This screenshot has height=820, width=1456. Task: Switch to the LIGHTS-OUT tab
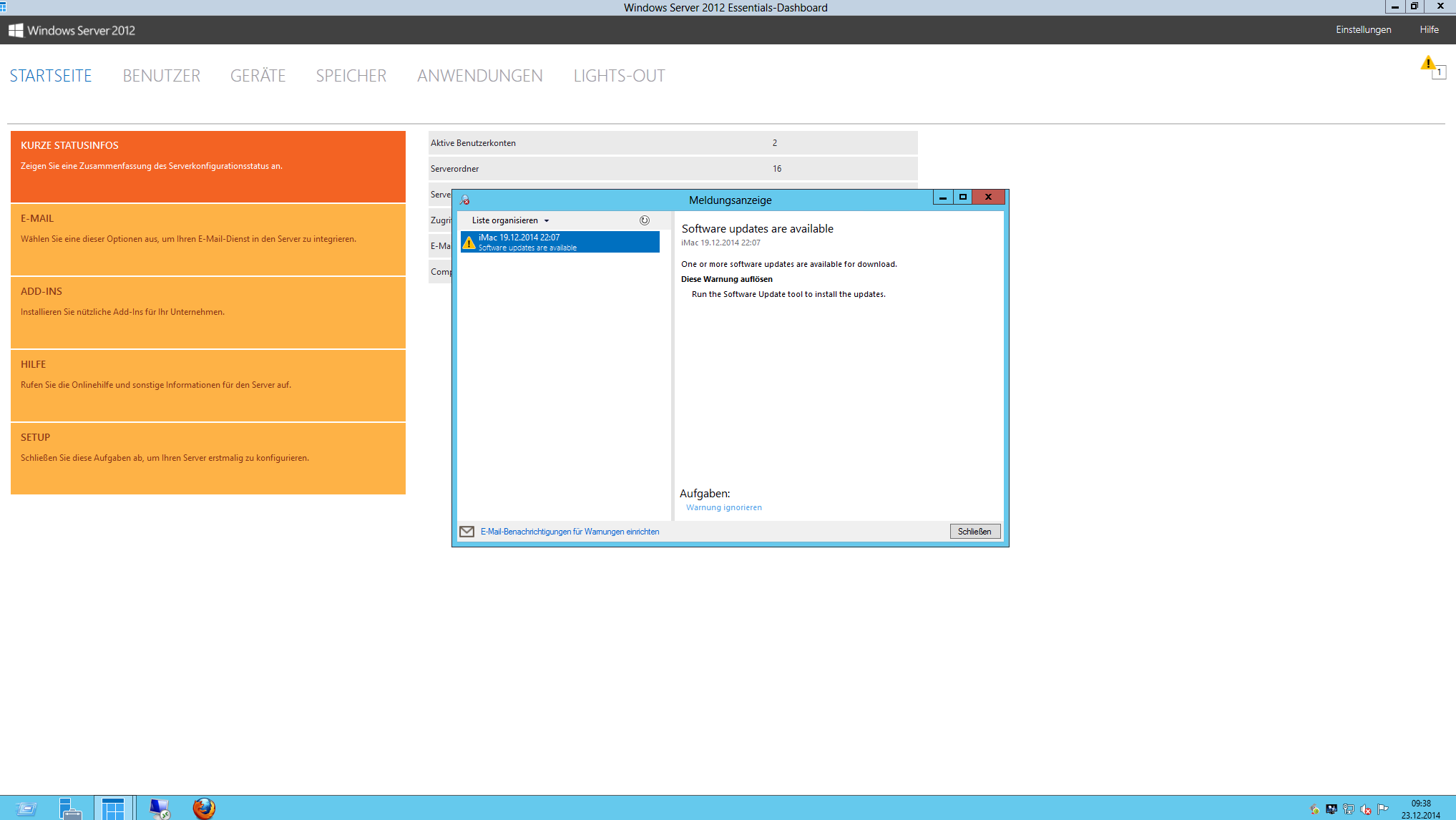[x=620, y=76]
